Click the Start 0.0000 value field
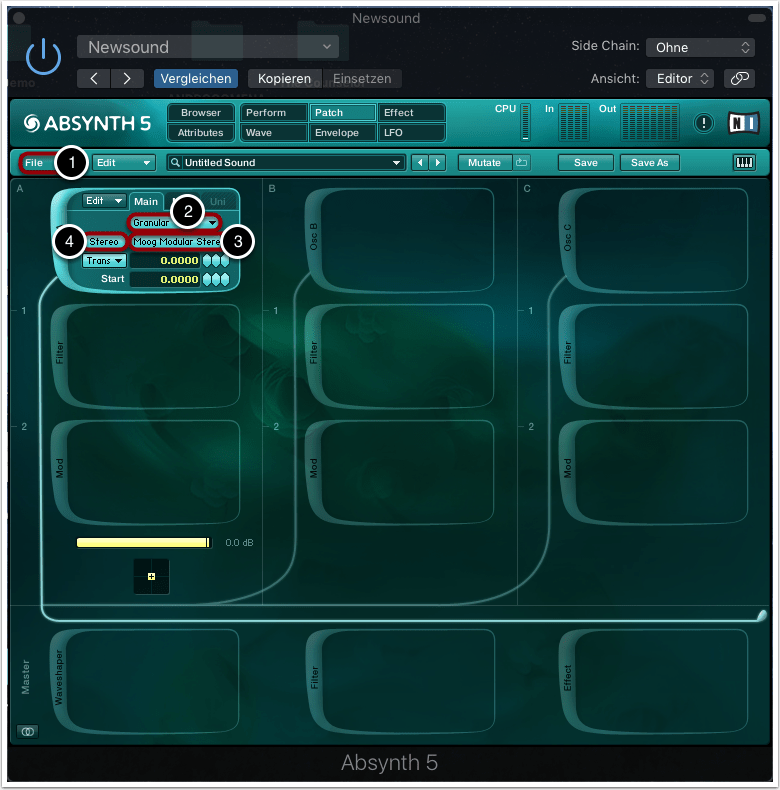This screenshot has height=790, width=780. (x=165, y=279)
